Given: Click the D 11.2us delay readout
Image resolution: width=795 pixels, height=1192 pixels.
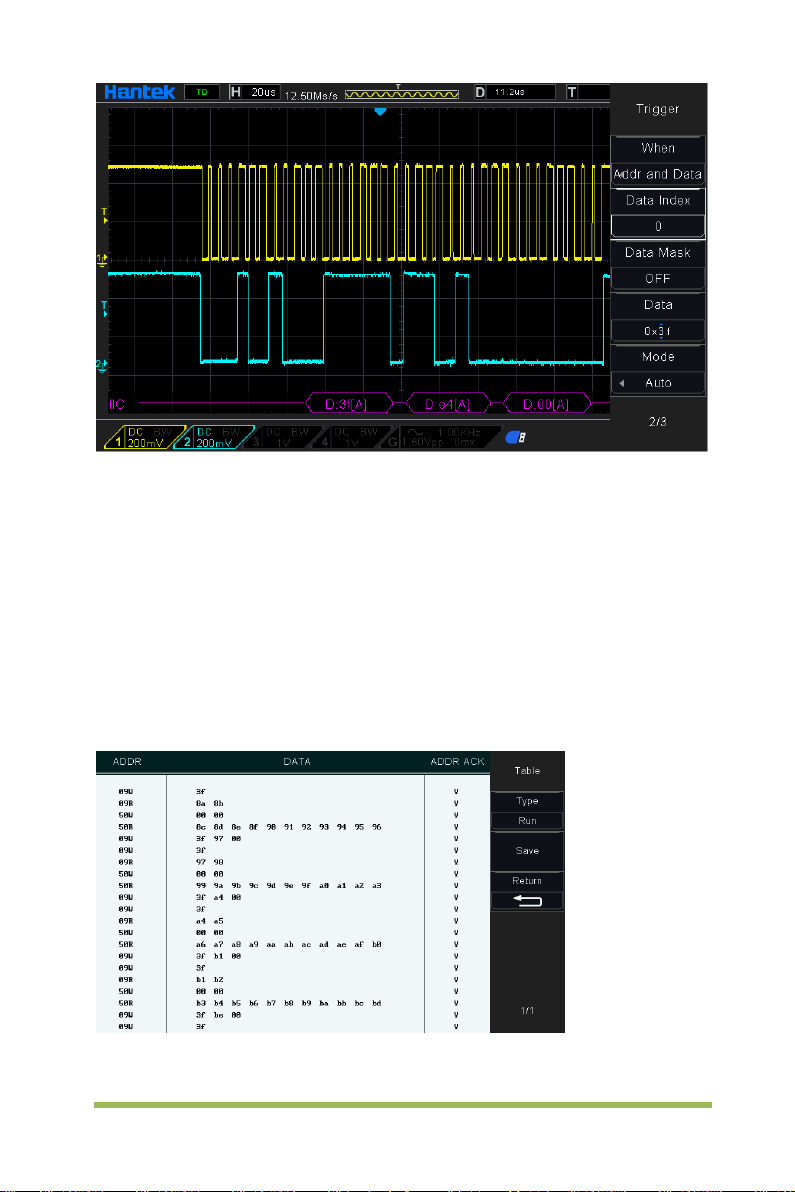Looking at the screenshot, I should tap(515, 92).
